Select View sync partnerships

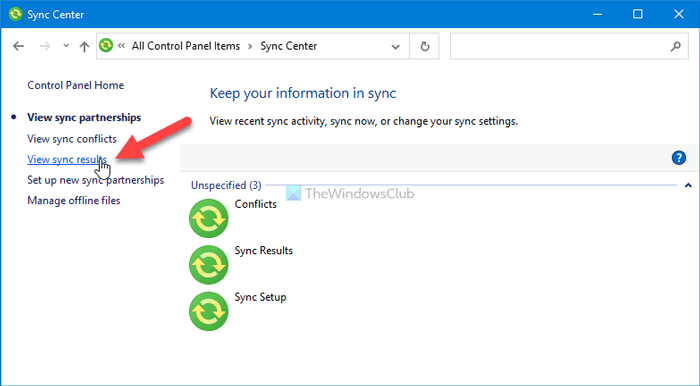[84, 117]
